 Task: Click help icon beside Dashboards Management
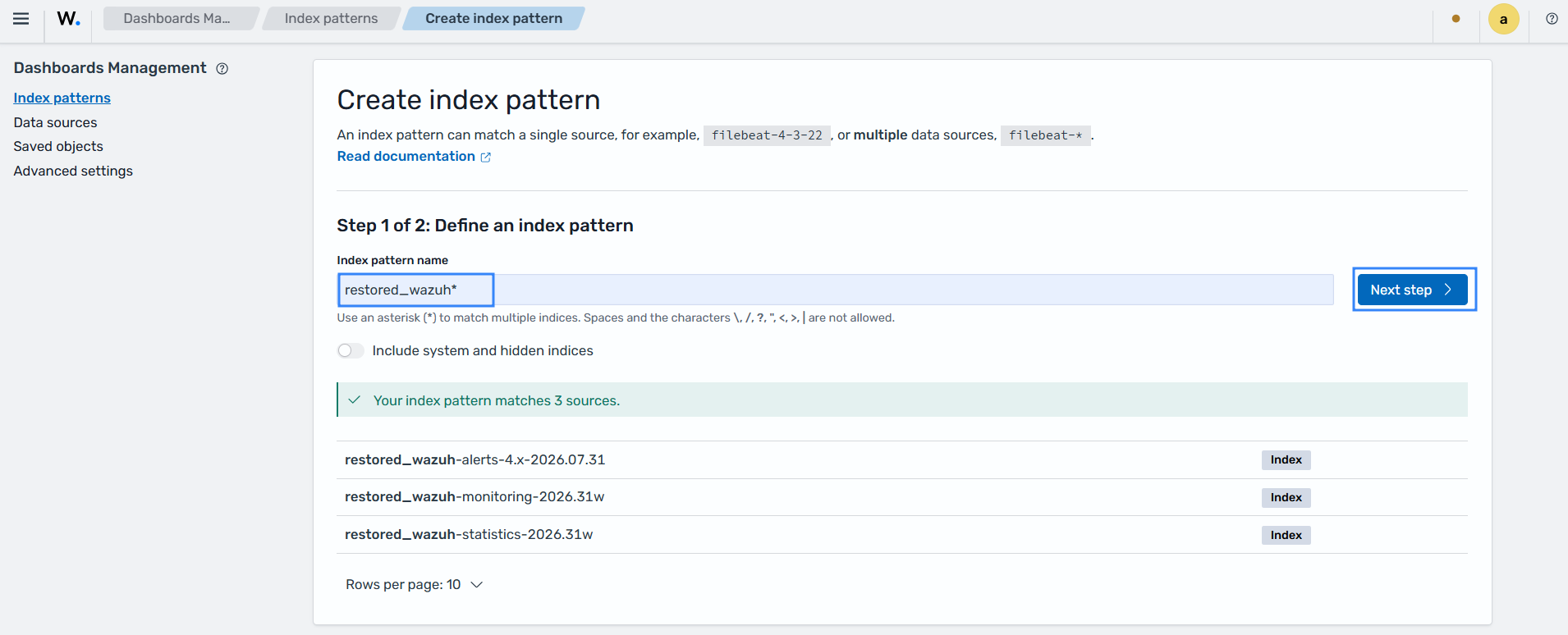222,69
